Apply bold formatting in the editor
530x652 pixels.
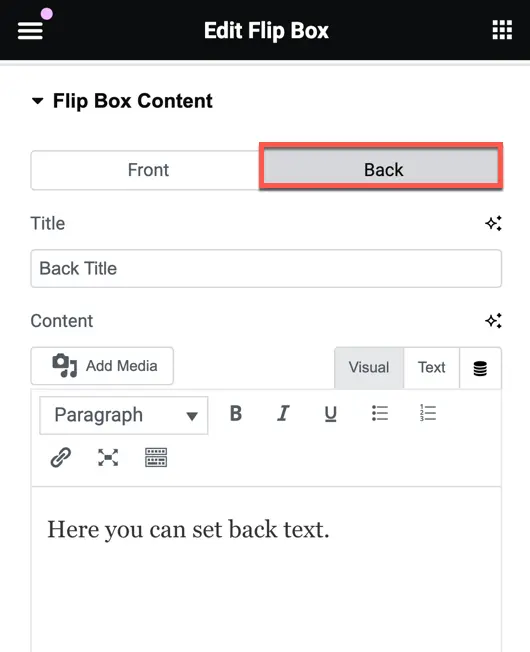tap(236, 414)
